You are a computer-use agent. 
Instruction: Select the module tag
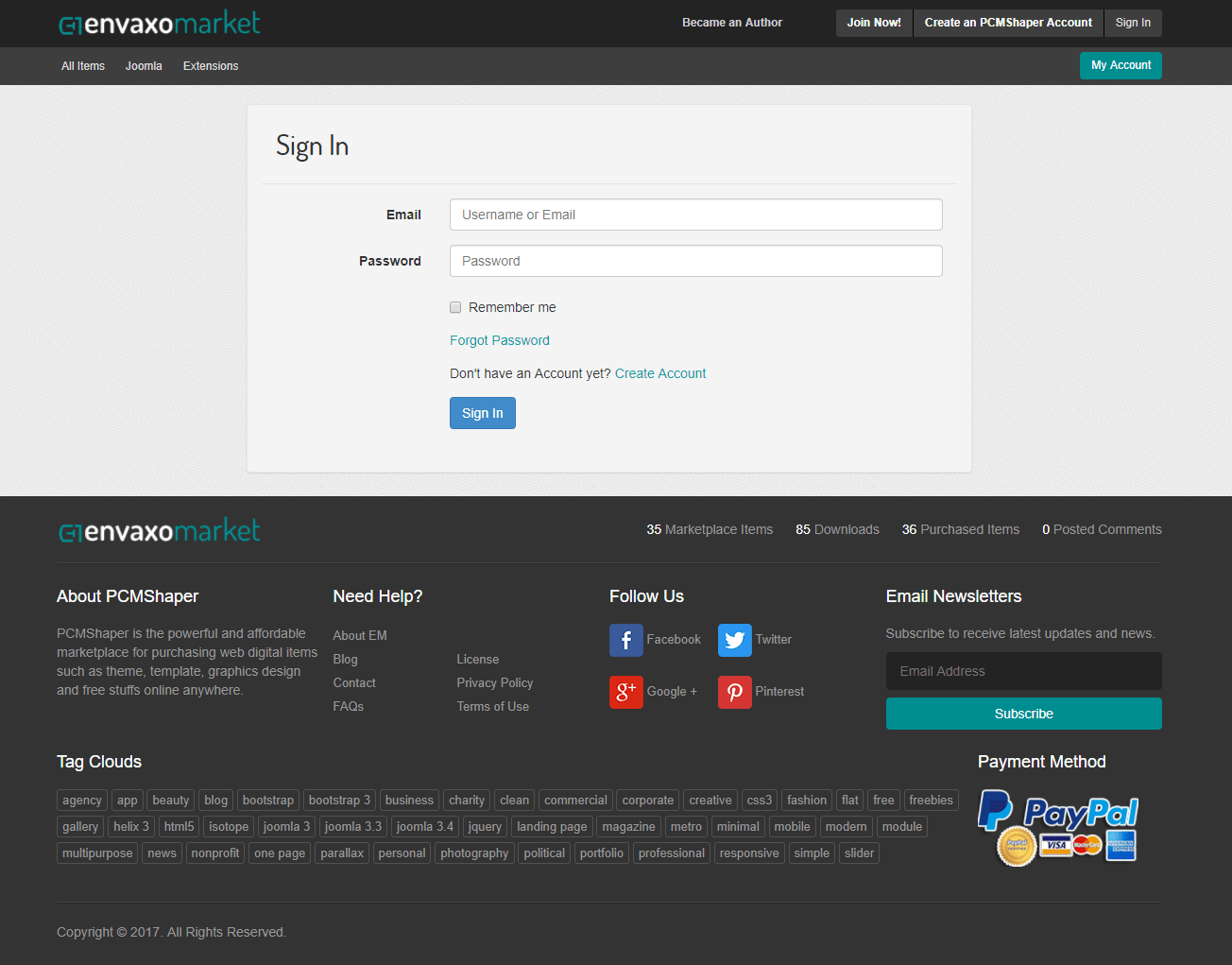[x=902, y=827]
